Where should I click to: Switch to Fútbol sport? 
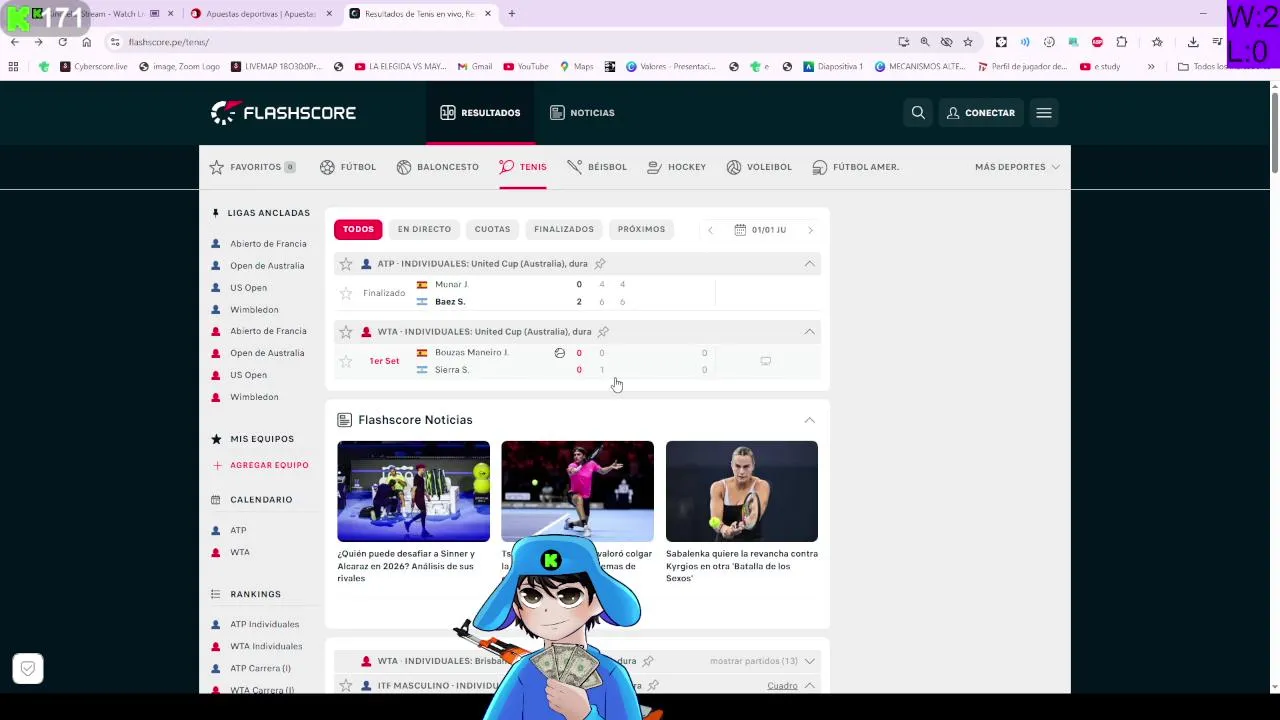pyautogui.click(x=348, y=167)
